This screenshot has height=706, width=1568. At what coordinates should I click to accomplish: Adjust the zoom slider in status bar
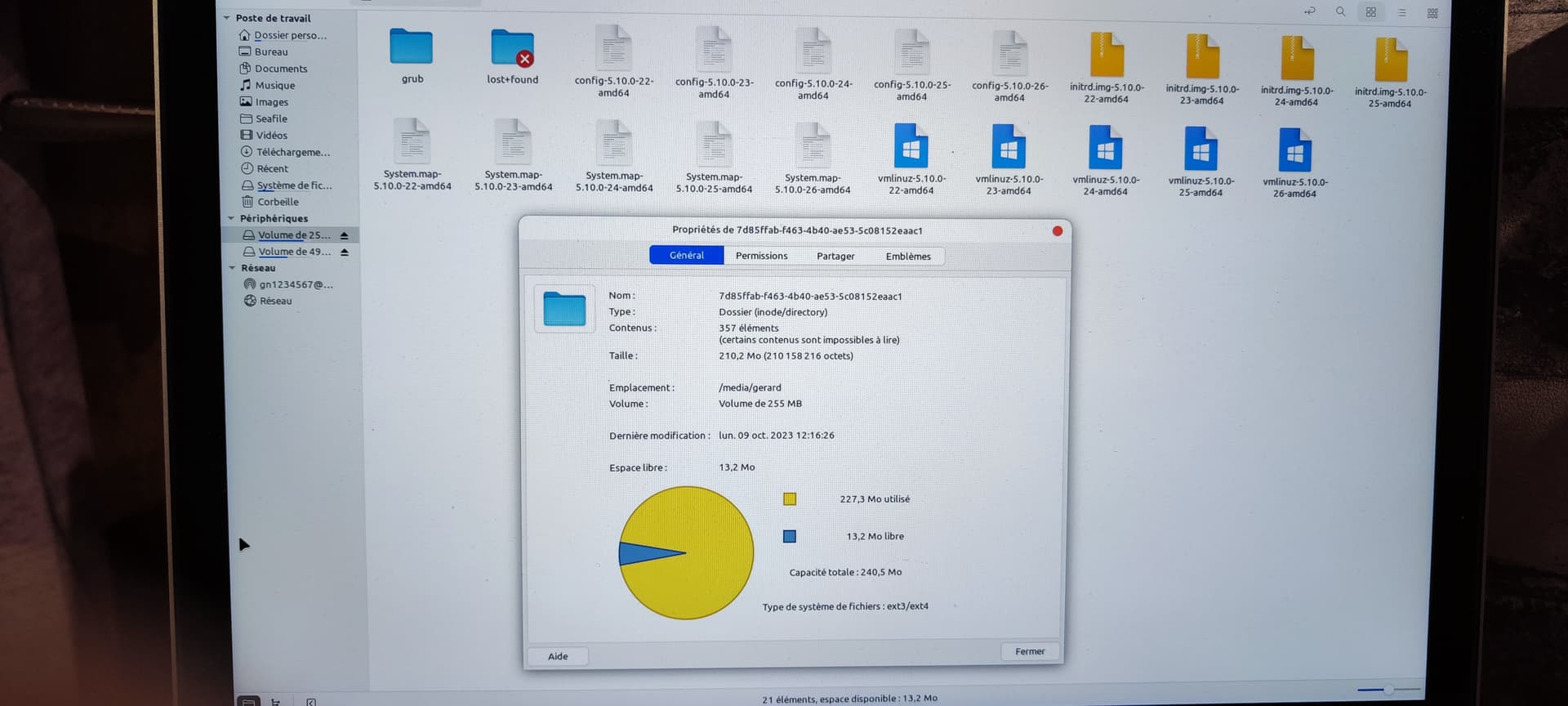1388,690
